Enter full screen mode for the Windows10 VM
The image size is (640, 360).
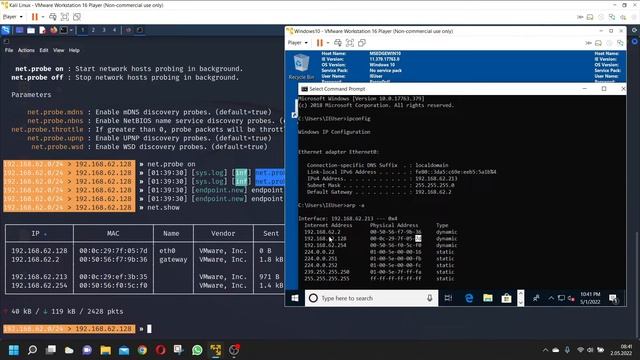[x=350, y=43]
